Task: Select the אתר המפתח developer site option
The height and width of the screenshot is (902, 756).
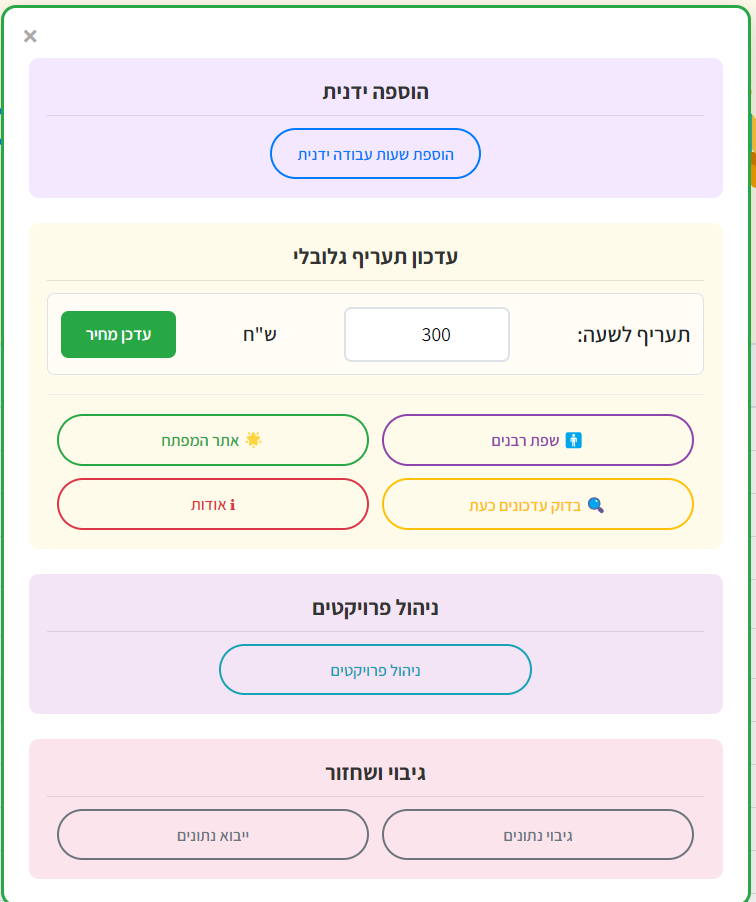Action: tap(212, 440)
